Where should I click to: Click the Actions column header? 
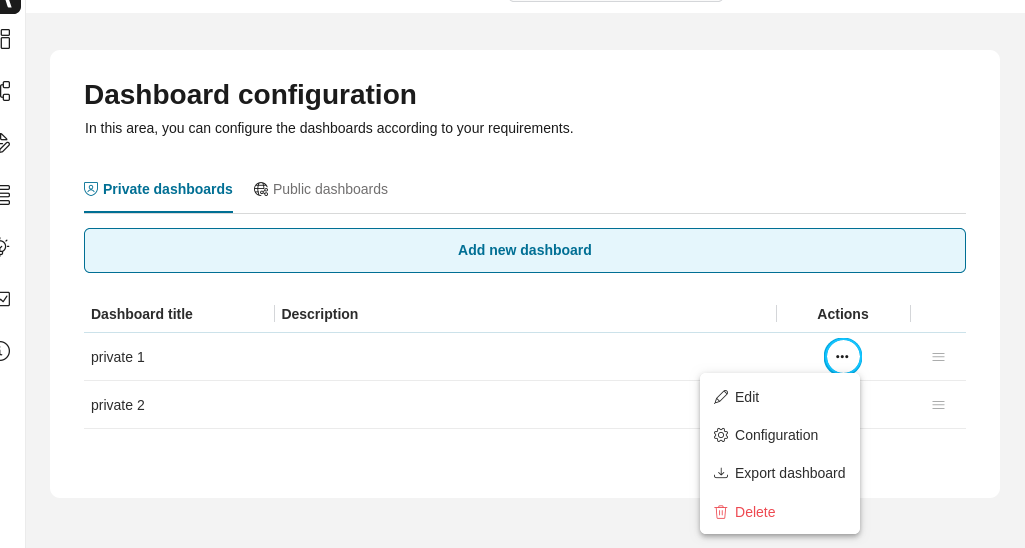tap(843, 314)
